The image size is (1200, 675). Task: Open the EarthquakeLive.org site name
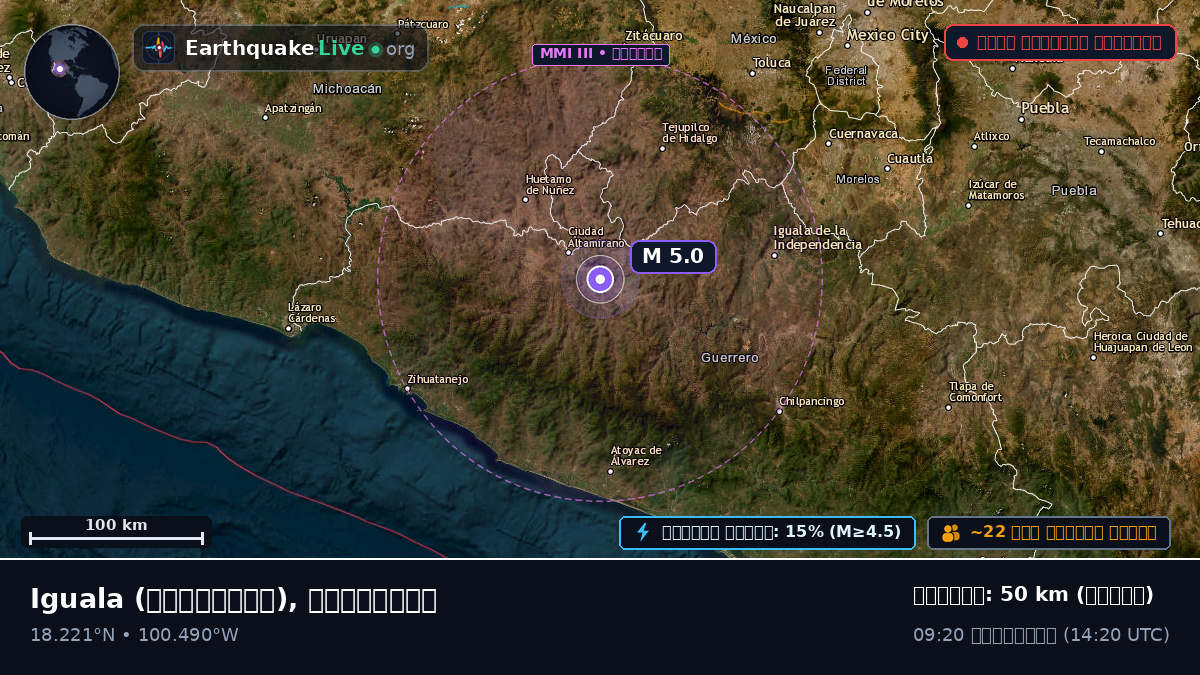(x=300, y=48)
